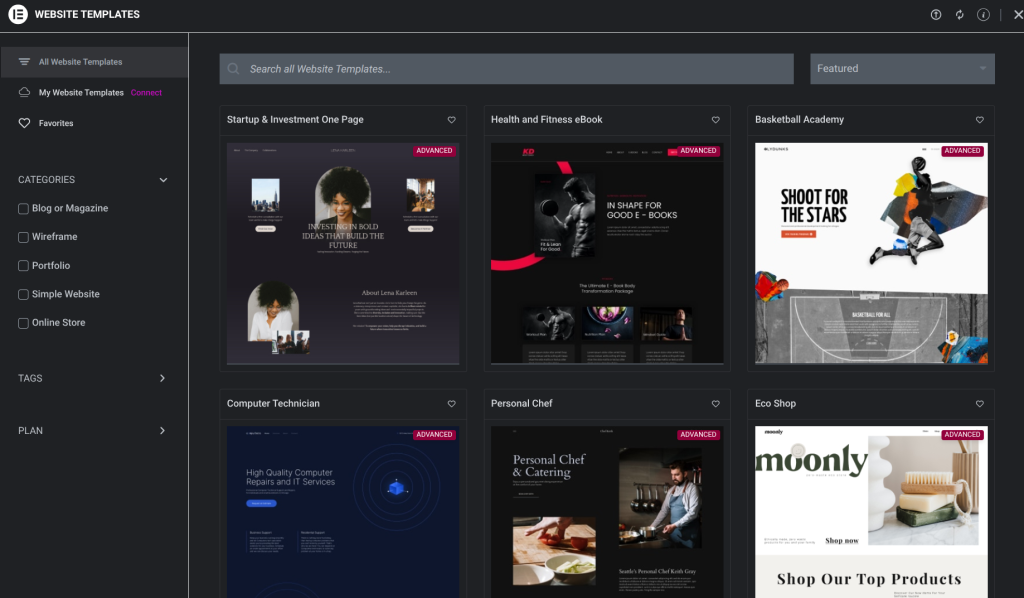
Task: Open the Startup & Investment template thumbnail
Action: point(343,253)
